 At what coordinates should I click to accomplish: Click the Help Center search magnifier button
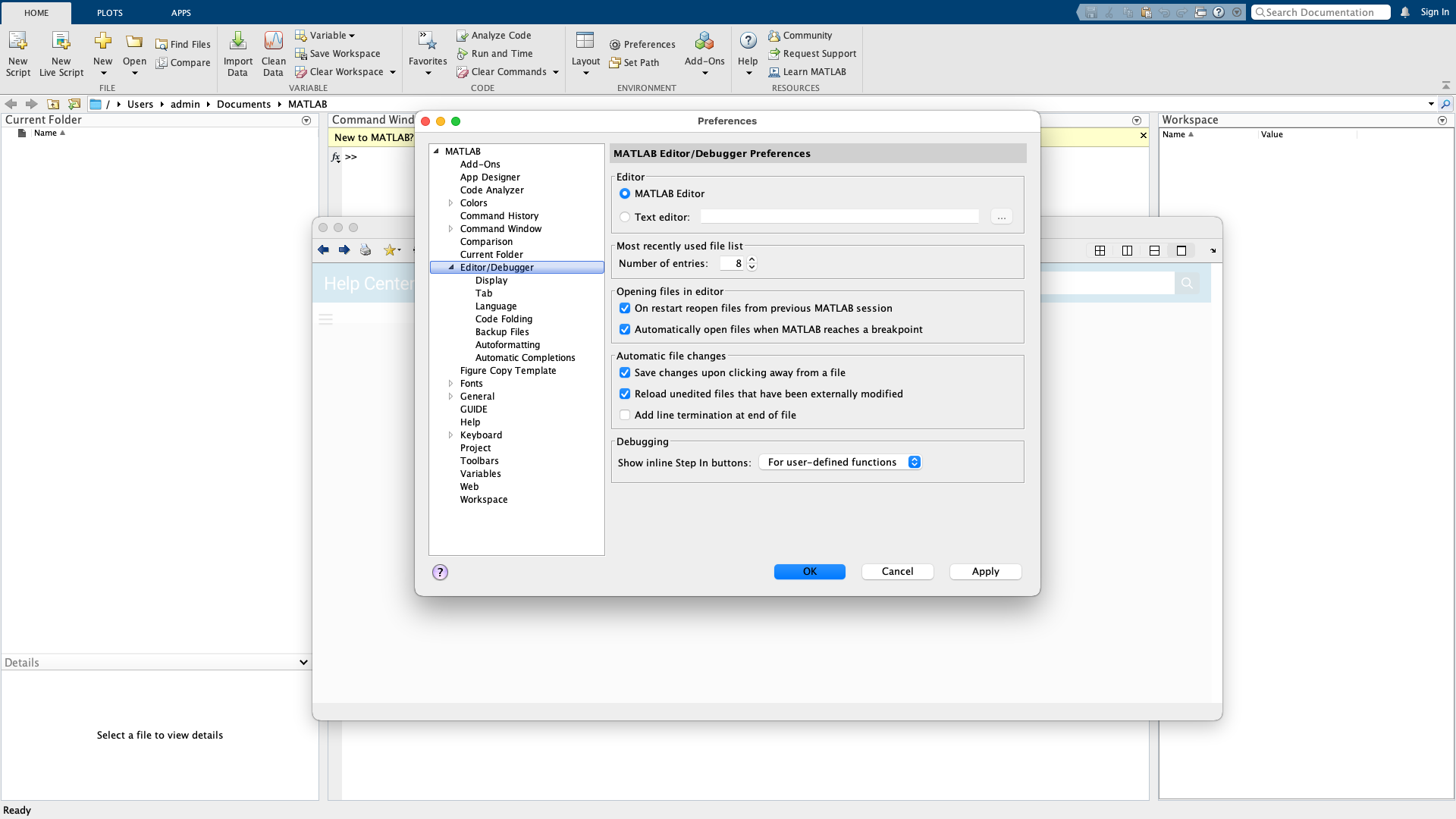(x=1187, y=283)
